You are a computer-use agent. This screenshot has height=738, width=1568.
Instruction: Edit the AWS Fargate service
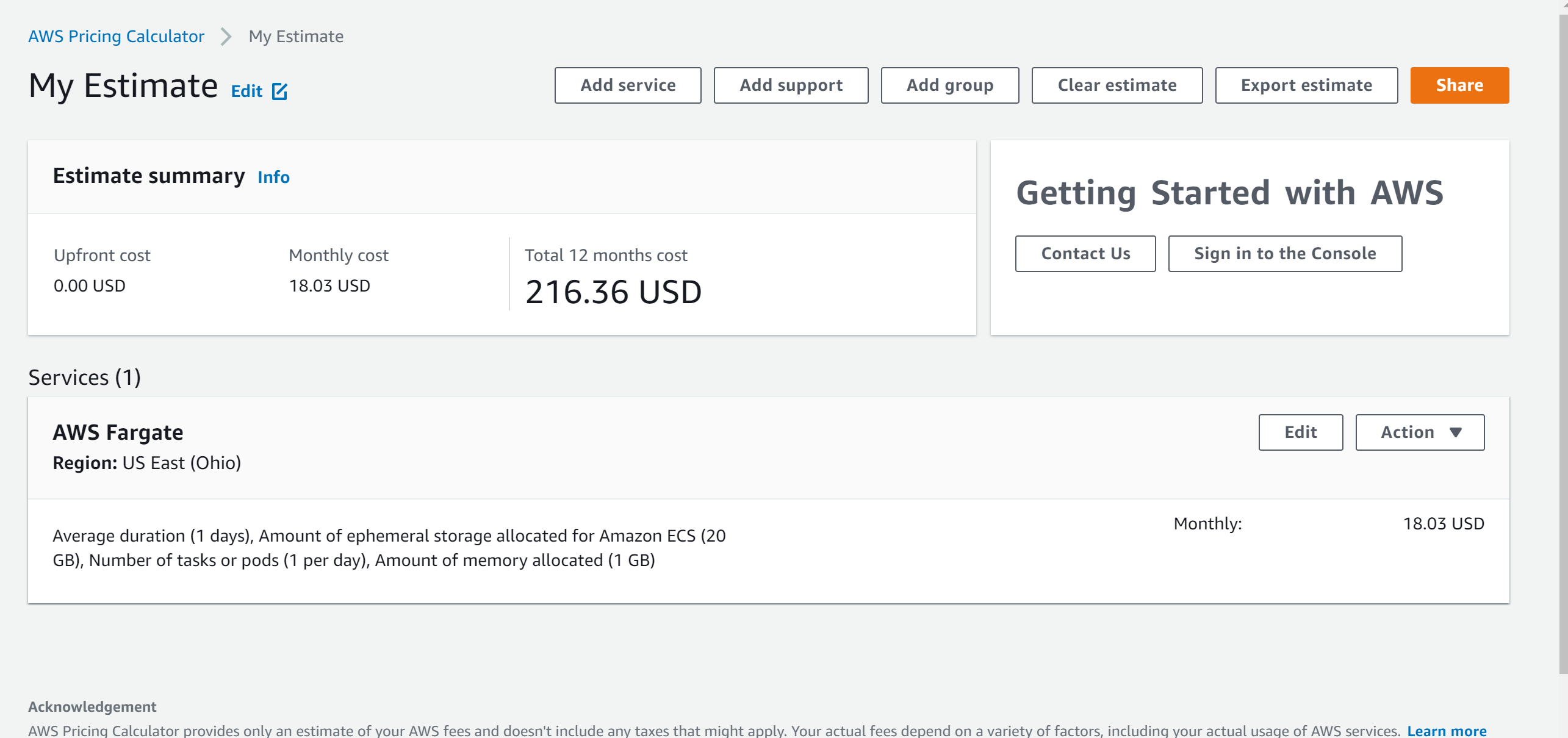coord(1301,432)
